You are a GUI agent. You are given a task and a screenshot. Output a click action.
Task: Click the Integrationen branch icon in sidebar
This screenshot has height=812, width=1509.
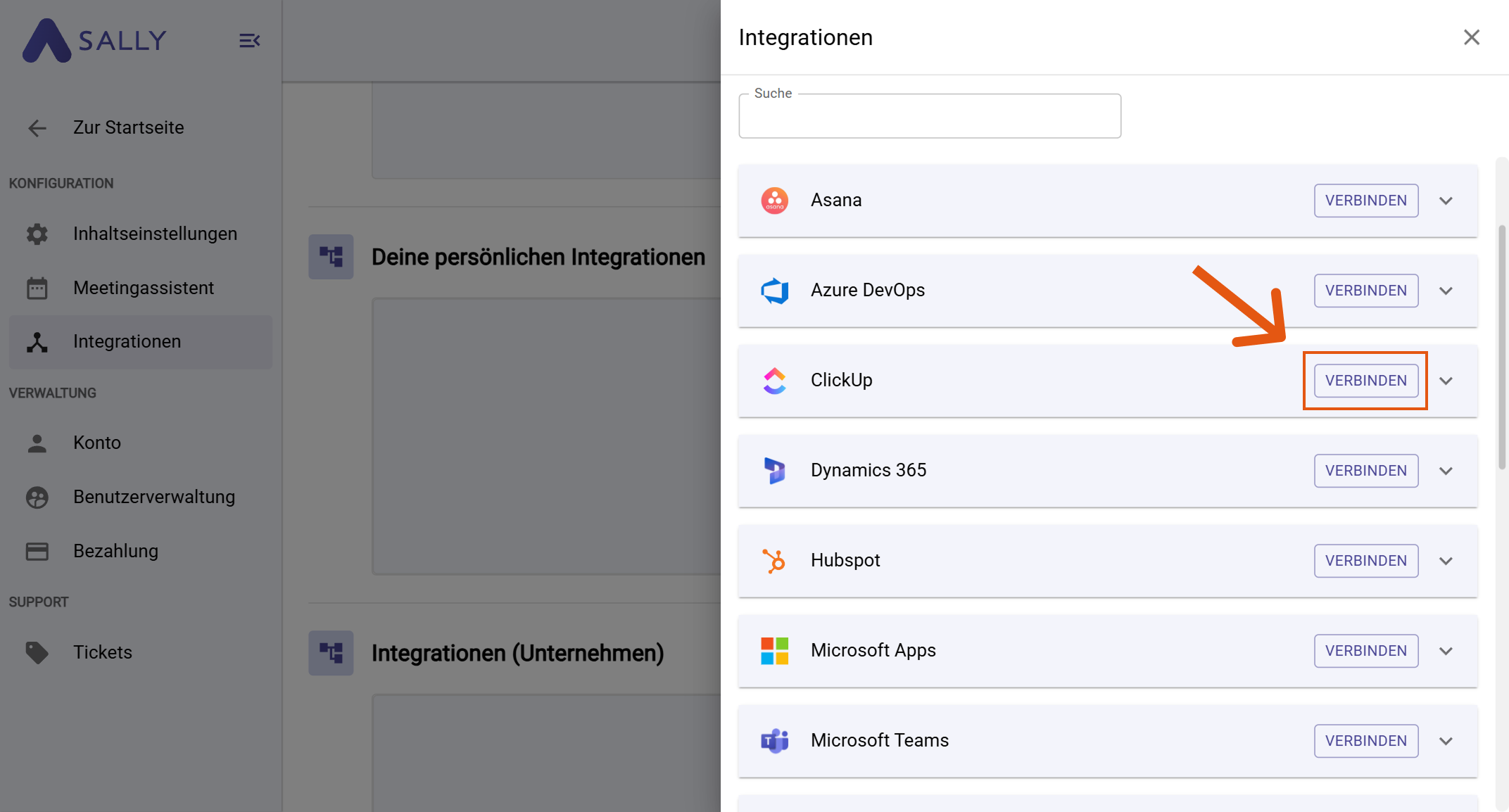pyautogui.click(x=37, y=342)
